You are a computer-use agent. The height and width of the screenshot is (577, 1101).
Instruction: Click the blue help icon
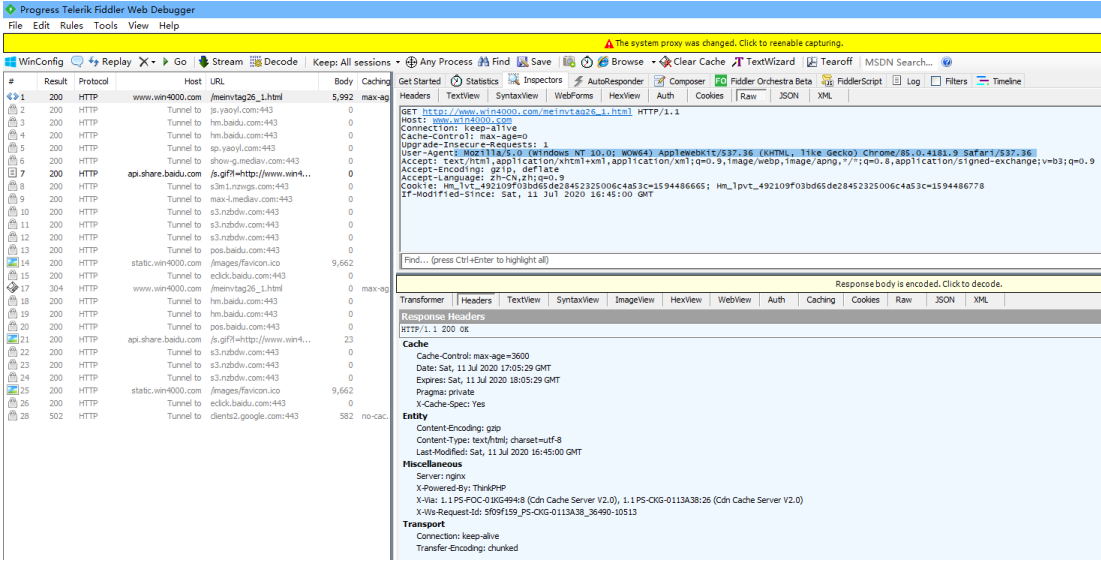(947, 62)
